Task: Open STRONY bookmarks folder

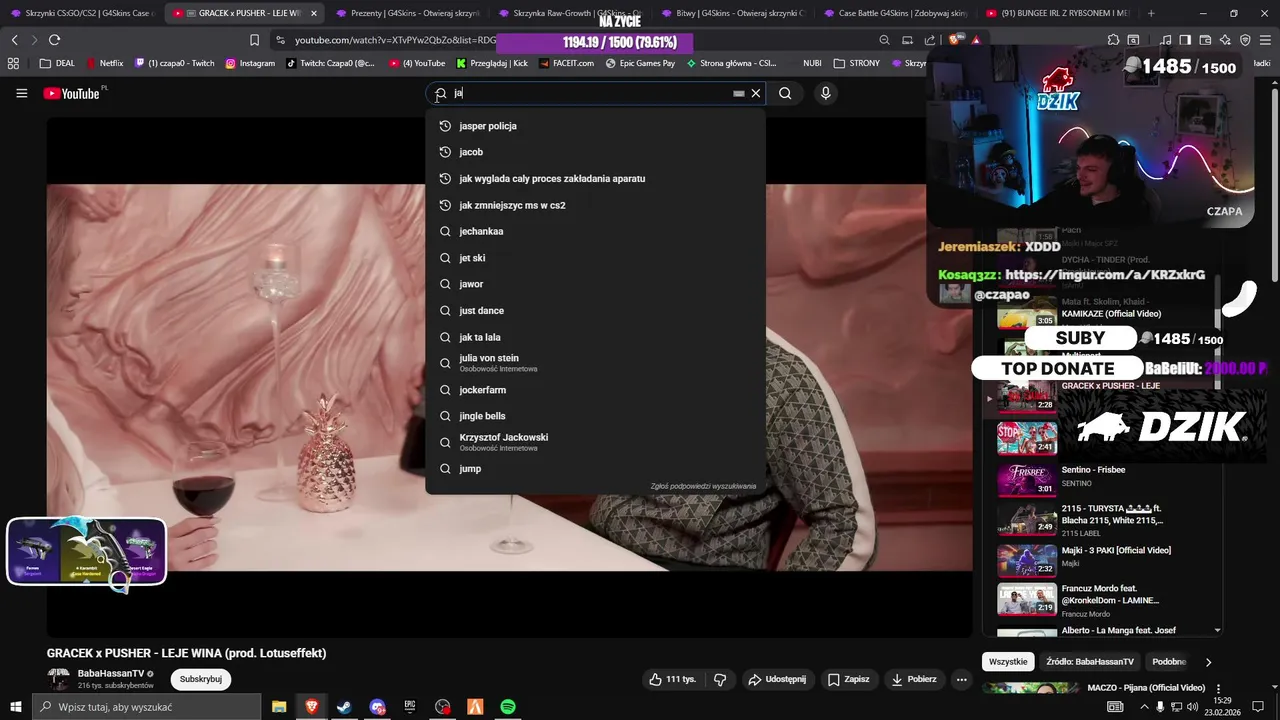Action: (x=856, y=63)
